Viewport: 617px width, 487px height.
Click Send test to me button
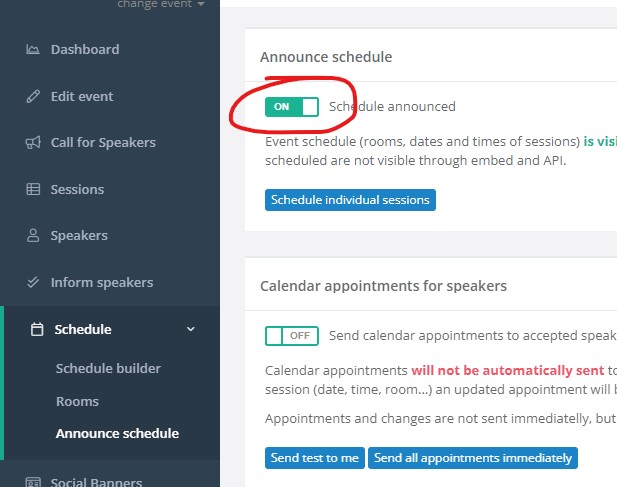pos(315,458)
